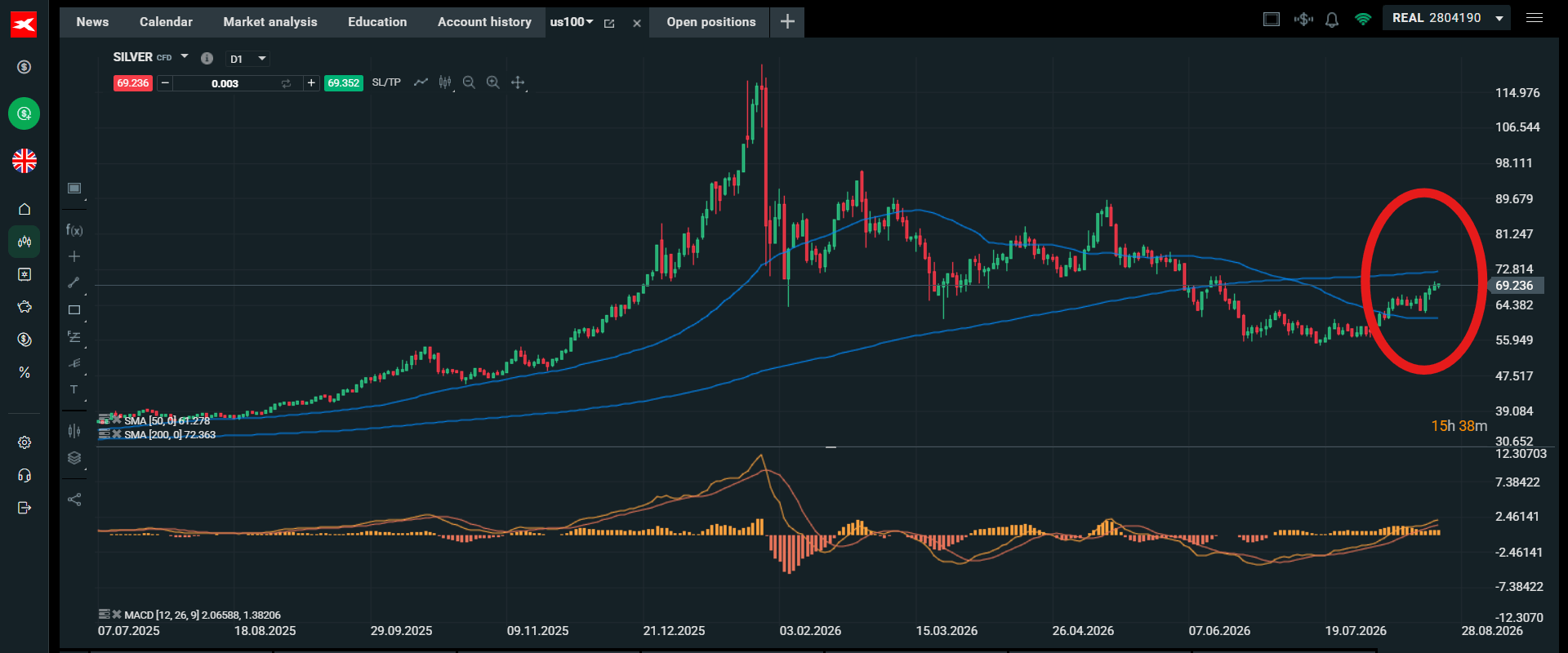Select the rectangle shape drawing tool
The width and height of the screenshot is (1568, 653).
pyautogui.click(x=74, y=310)
